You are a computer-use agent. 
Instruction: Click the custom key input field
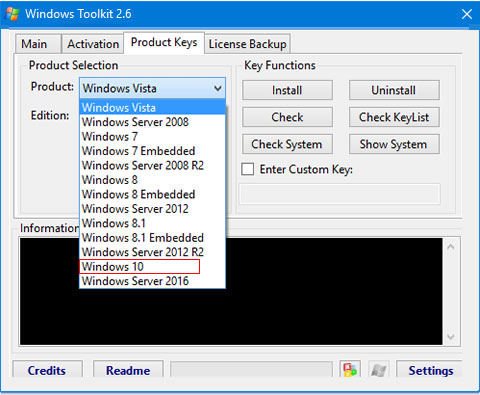tap(340, 194)
